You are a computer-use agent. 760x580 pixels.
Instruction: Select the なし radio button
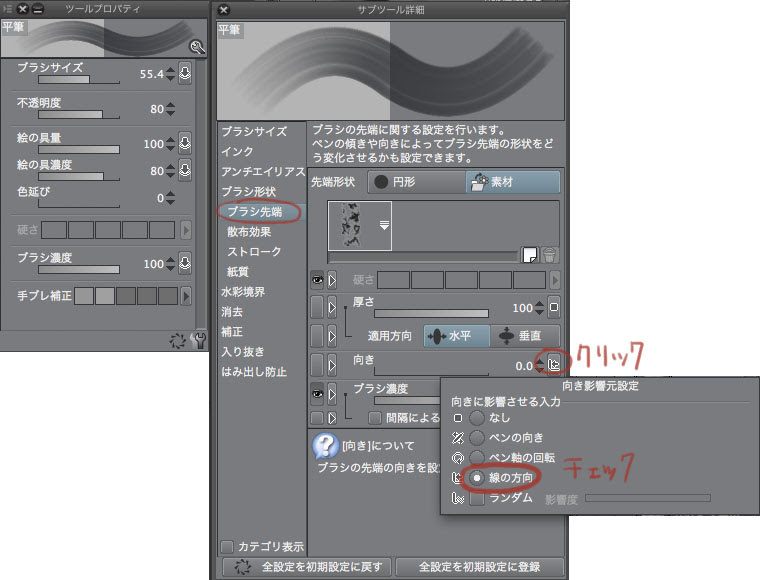click(x=477, y=418)
